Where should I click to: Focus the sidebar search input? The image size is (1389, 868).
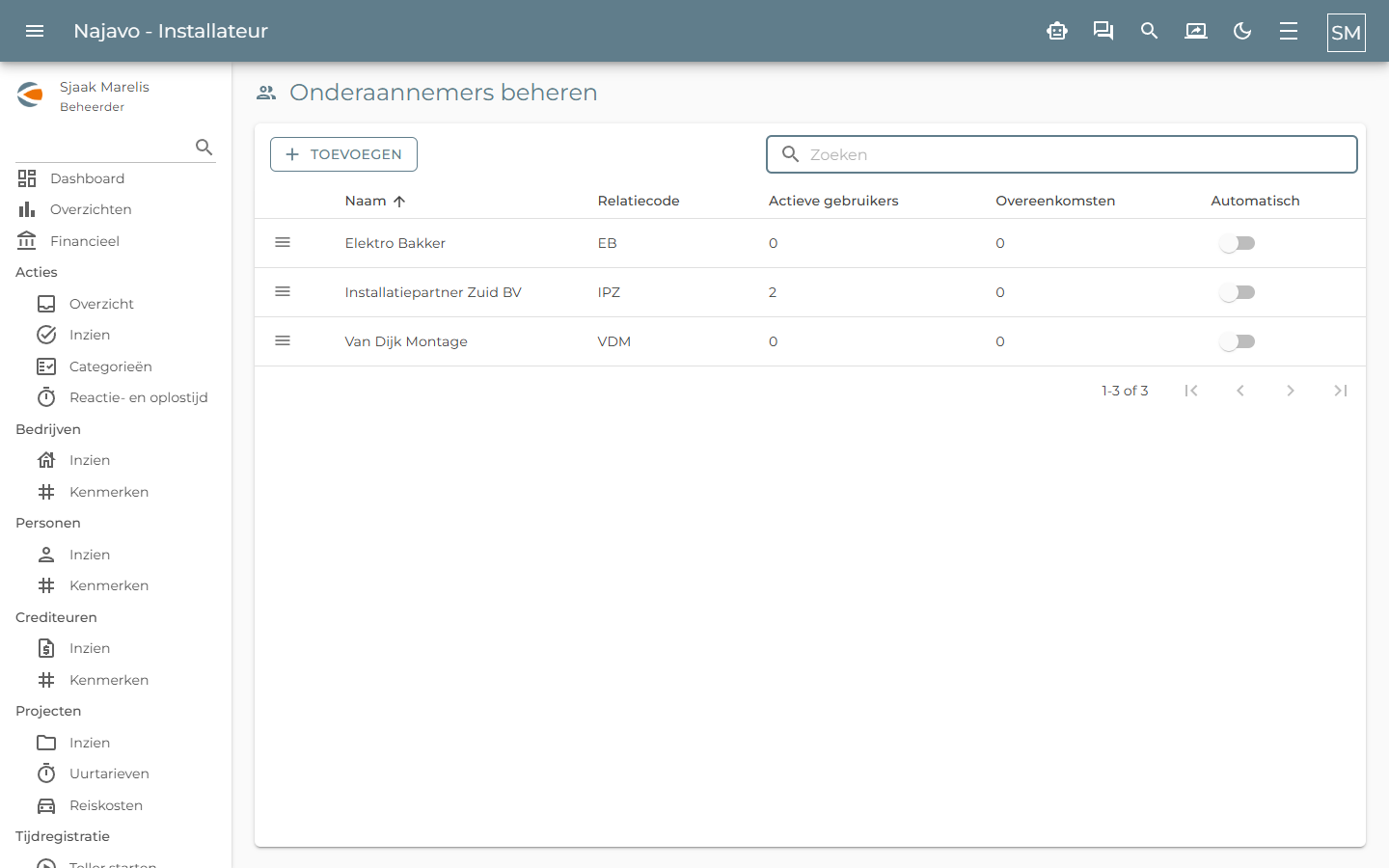104,147
